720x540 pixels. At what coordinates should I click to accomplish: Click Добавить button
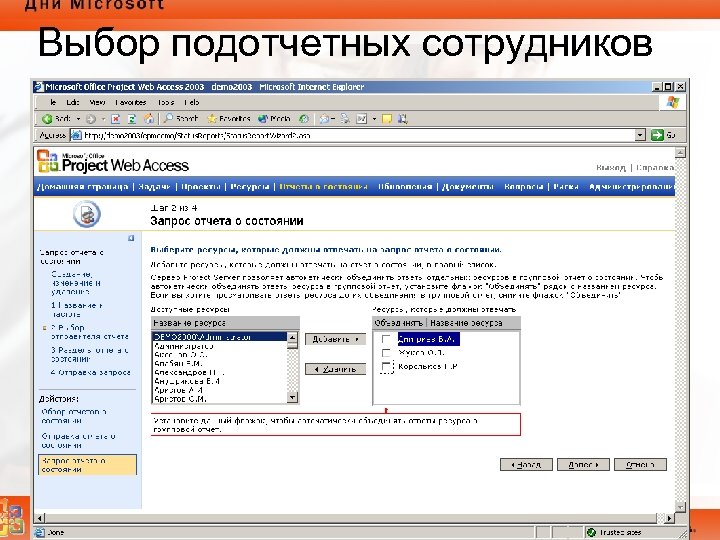coord(336,339)
